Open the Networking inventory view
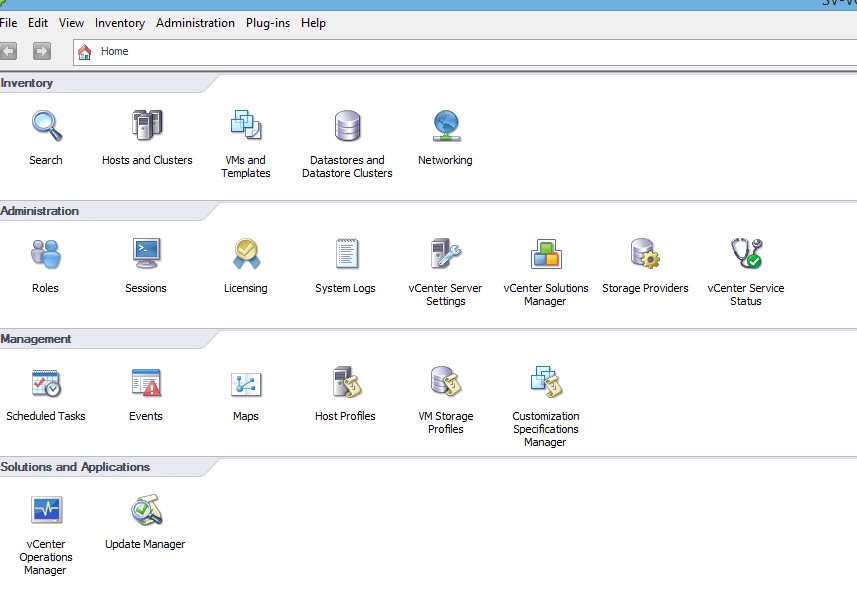The height and width of the screenshot is (611, 857). tap(447, 126)
